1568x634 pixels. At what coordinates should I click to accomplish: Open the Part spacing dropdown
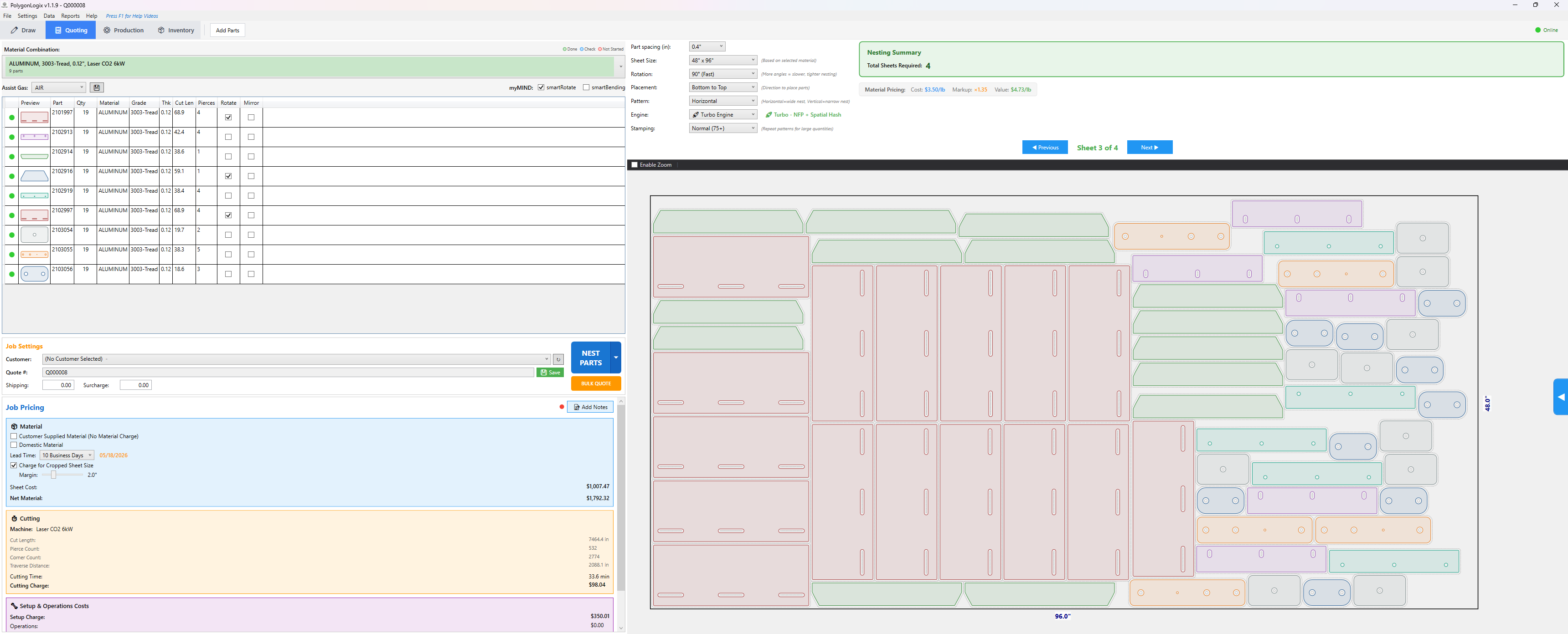[707, 47]
